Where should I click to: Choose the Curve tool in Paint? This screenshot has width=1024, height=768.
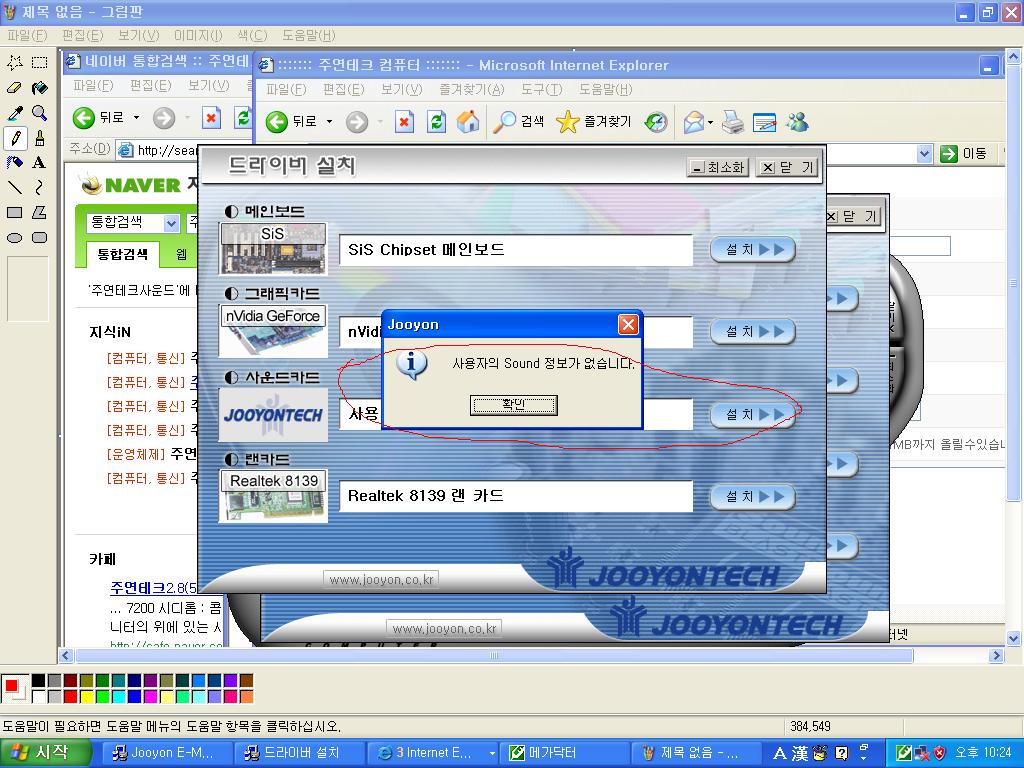pyautogui.click(x=40, y=187)
